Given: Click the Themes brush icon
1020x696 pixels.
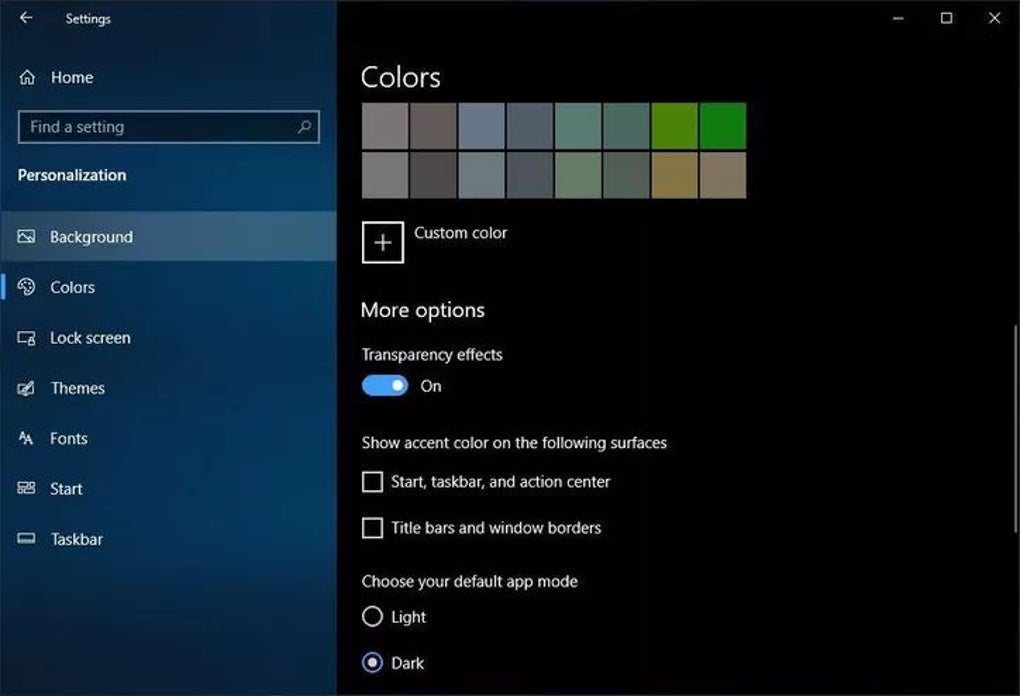Looking at the screenshot, I should [26, 388].
